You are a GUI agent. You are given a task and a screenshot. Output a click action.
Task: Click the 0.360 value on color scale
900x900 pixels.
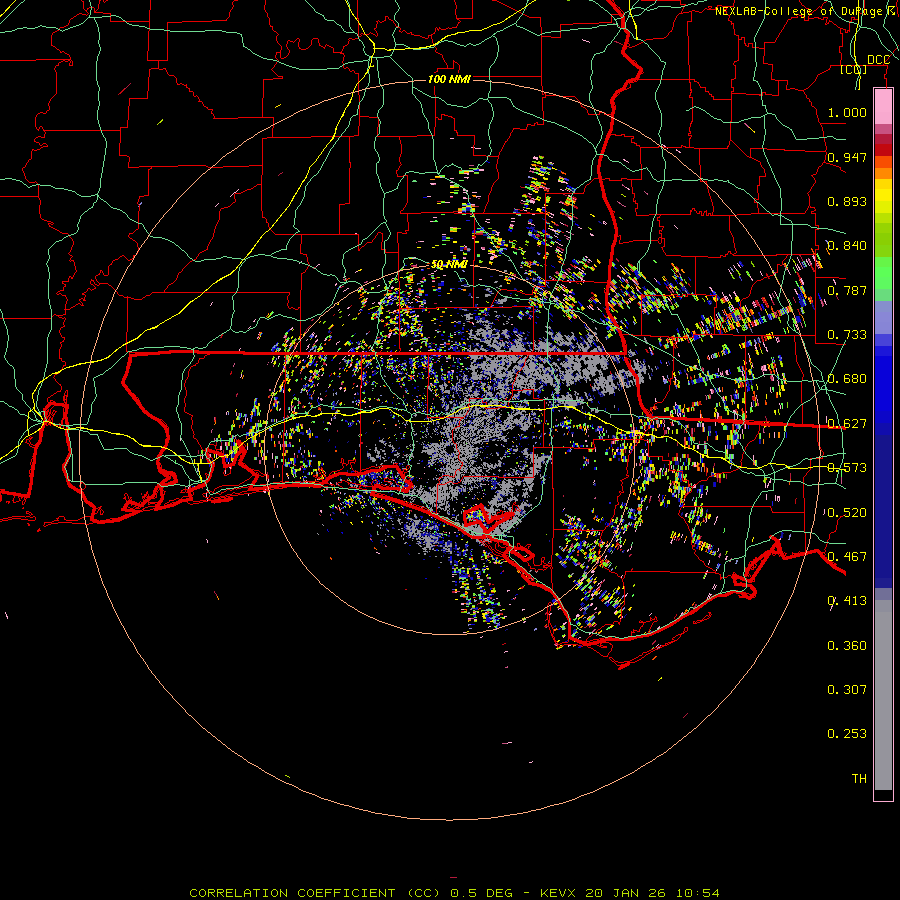[847, 646]
